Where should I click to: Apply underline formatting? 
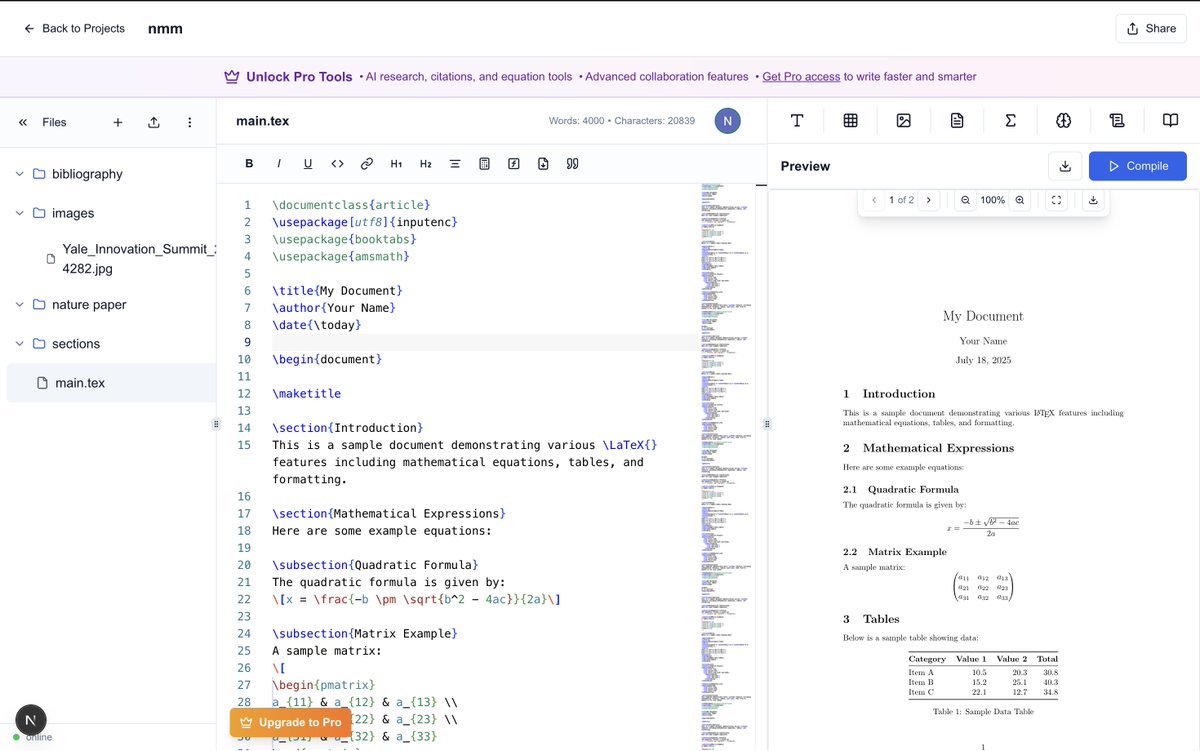coord(308,164)
